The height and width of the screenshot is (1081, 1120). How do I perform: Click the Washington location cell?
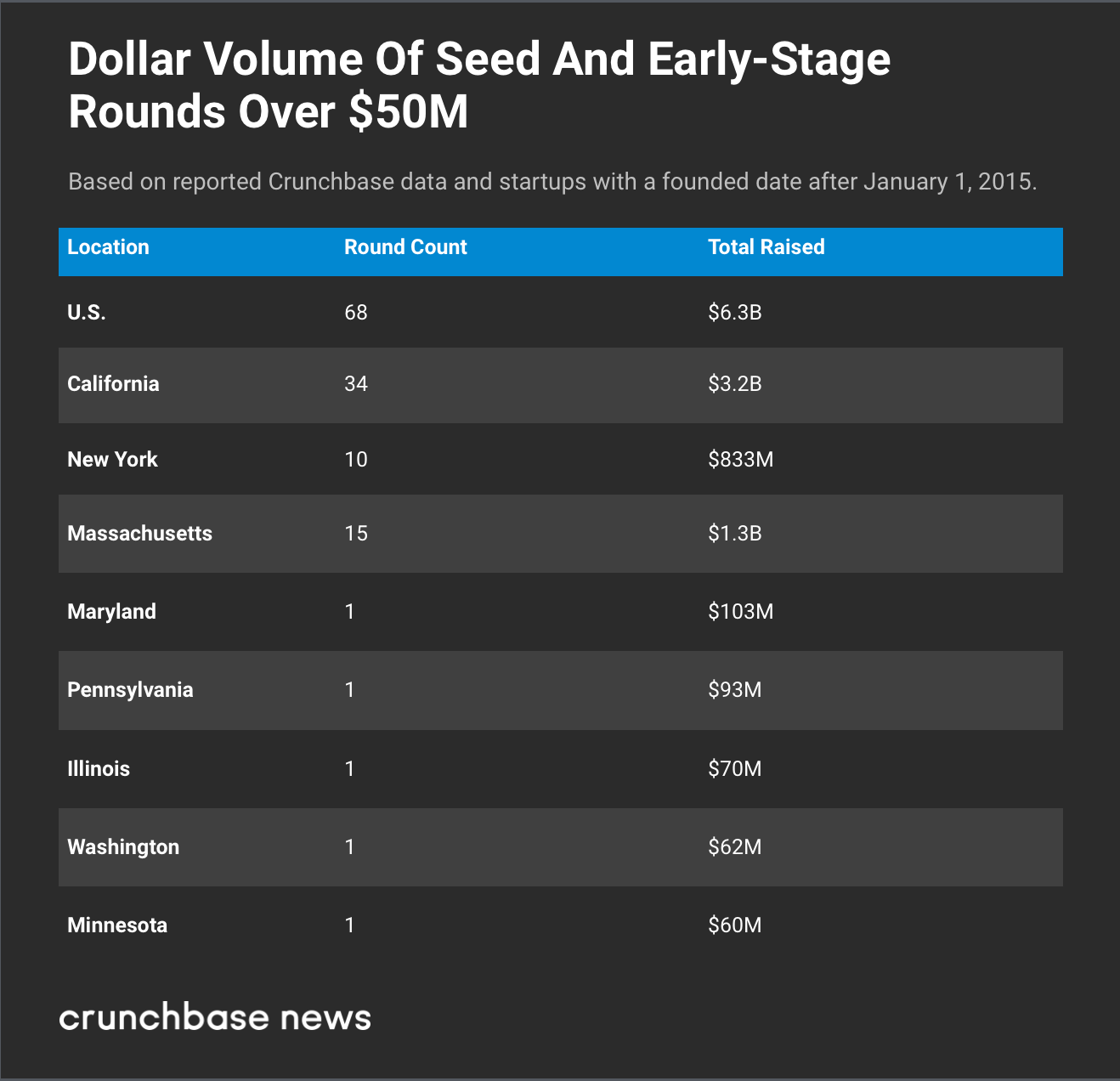123,847
